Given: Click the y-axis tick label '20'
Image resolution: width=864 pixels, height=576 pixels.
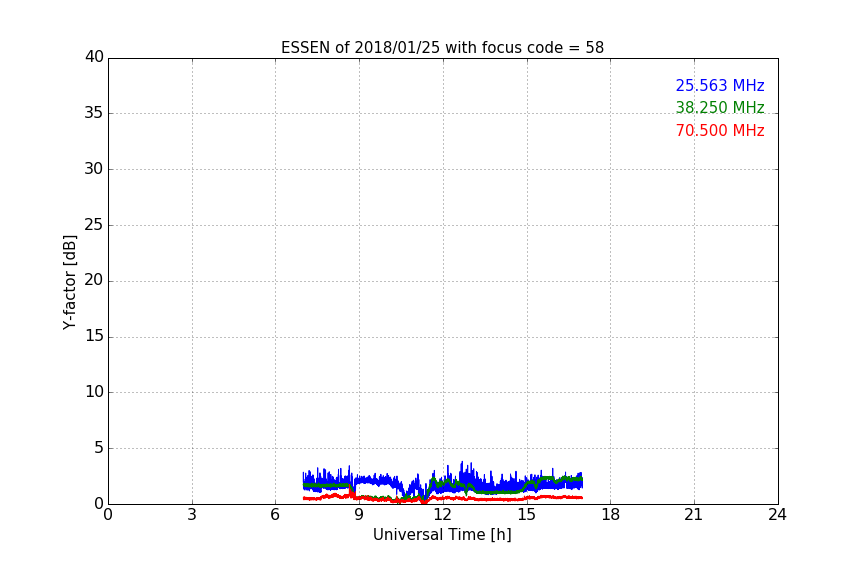Looking at the screenshot, I should pos(94,280).
